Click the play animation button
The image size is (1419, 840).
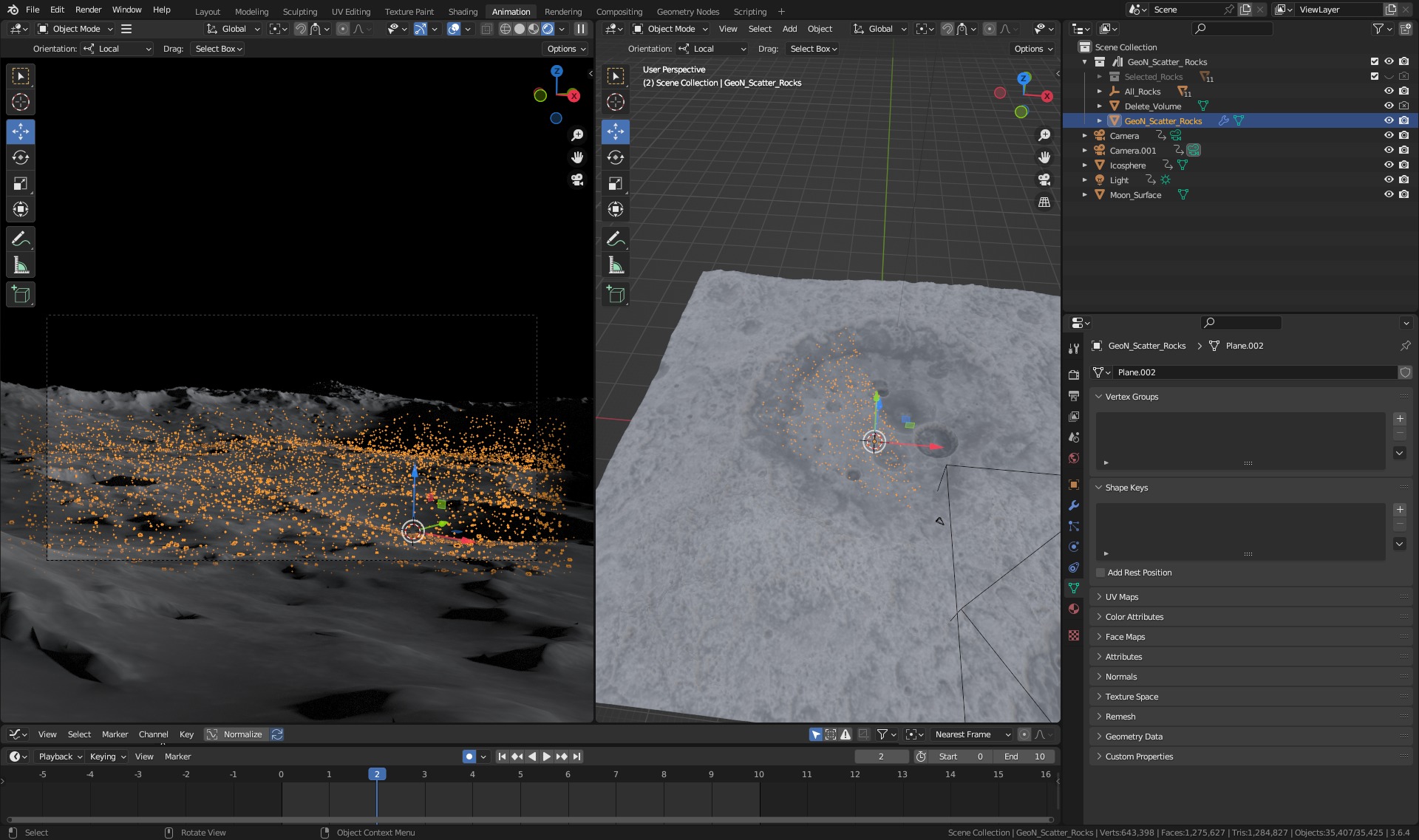tap(547, 757)
